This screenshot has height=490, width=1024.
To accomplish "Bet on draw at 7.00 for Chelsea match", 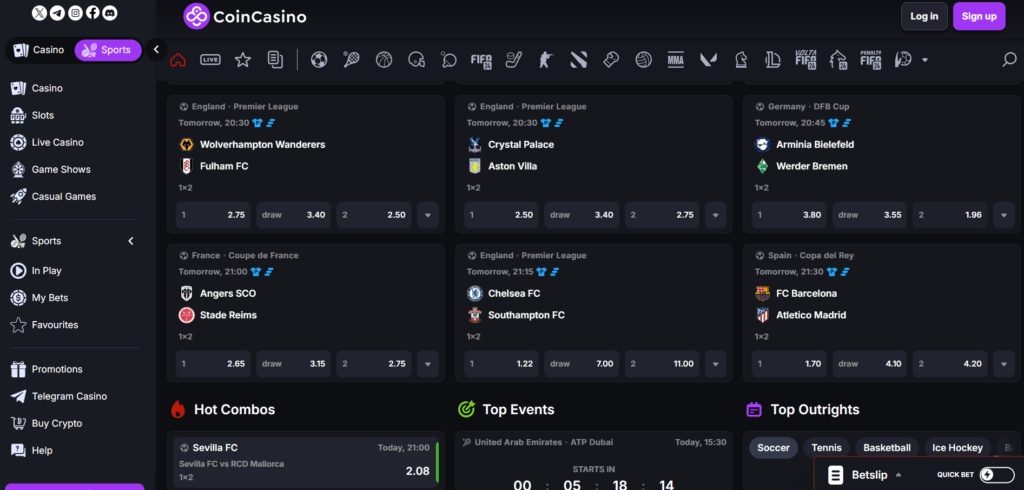I will [x=582, y=364].
